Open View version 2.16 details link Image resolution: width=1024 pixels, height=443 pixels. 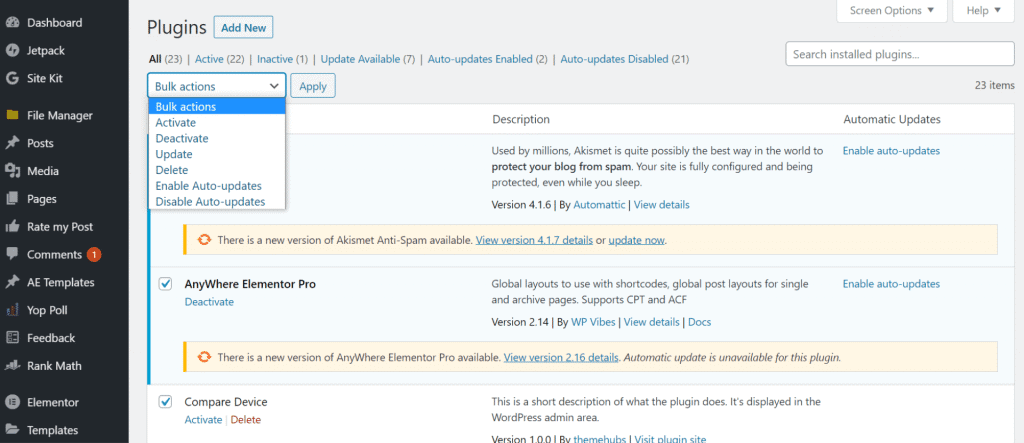coord(561,357)
